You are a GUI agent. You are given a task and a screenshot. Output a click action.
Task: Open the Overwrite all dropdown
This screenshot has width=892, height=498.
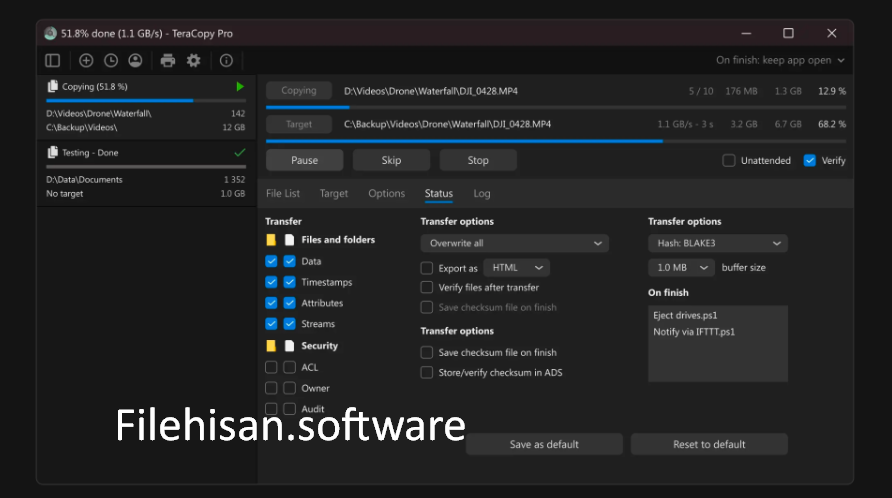(x=514, y=243)
